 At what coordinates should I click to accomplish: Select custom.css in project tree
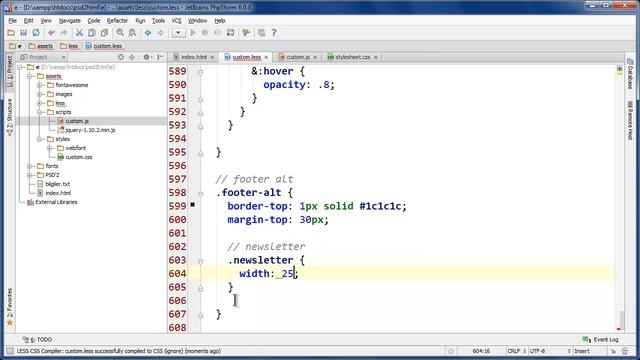(78, 157)
